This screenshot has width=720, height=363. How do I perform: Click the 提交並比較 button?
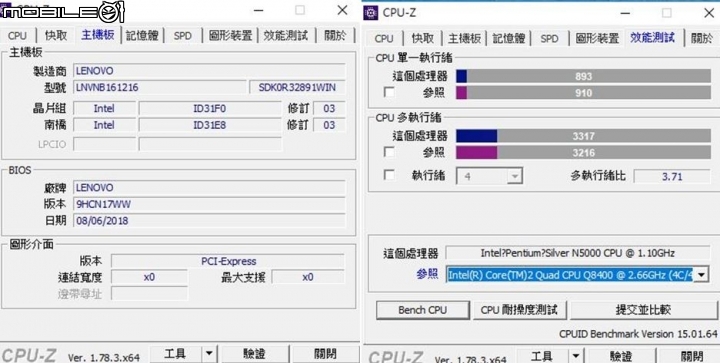pyautogui.click(x=643, y=310)
